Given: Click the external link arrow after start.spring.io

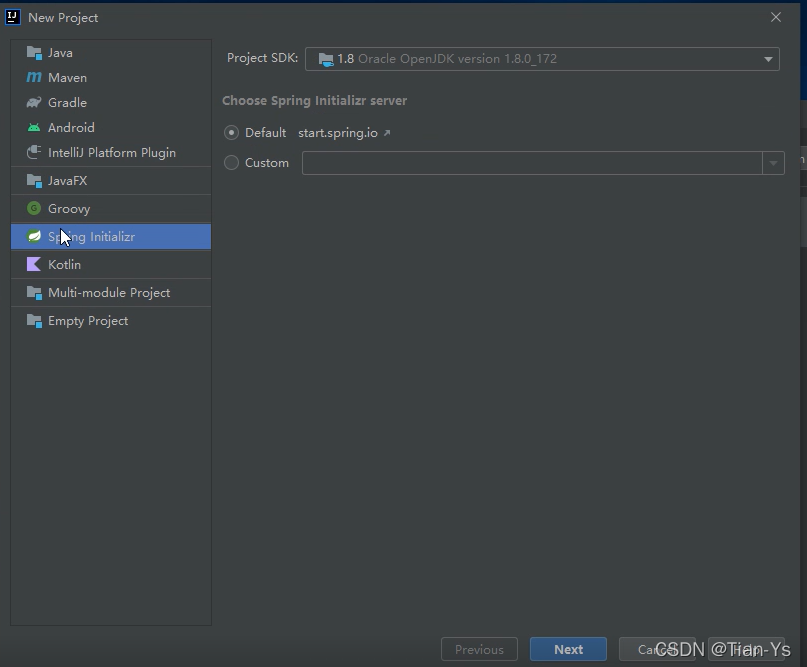Looking at the screenshot, I should click(387, 133).
